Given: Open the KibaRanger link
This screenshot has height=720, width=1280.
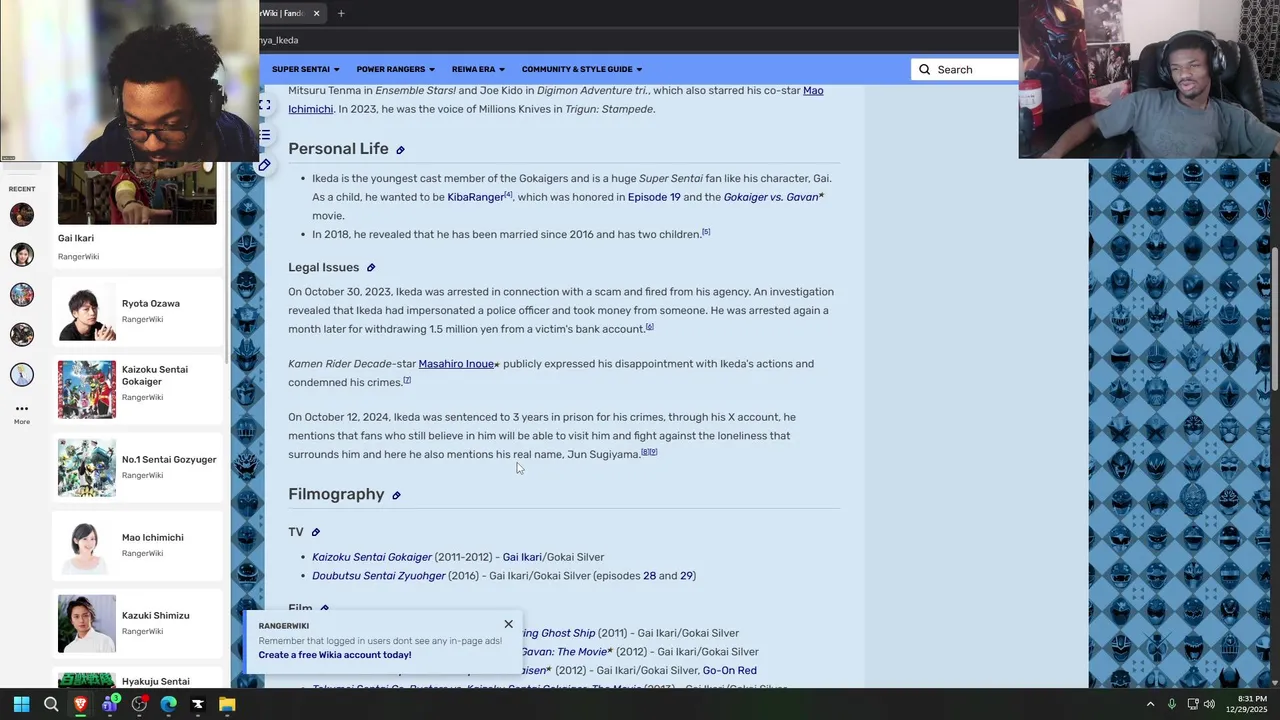Looking at the screenshot, I should pos(476,197).
